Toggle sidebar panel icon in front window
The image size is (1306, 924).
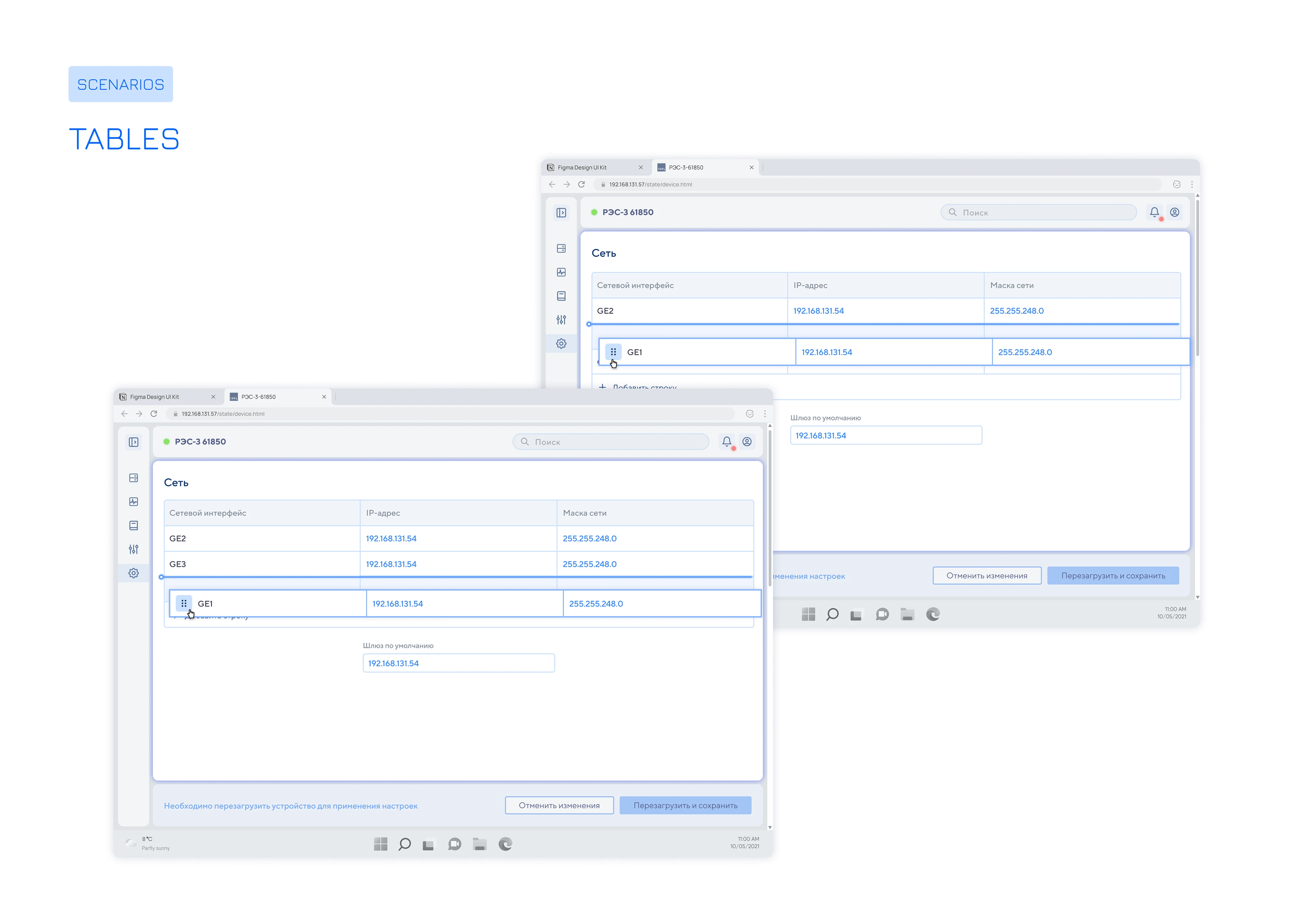(134, 442)
